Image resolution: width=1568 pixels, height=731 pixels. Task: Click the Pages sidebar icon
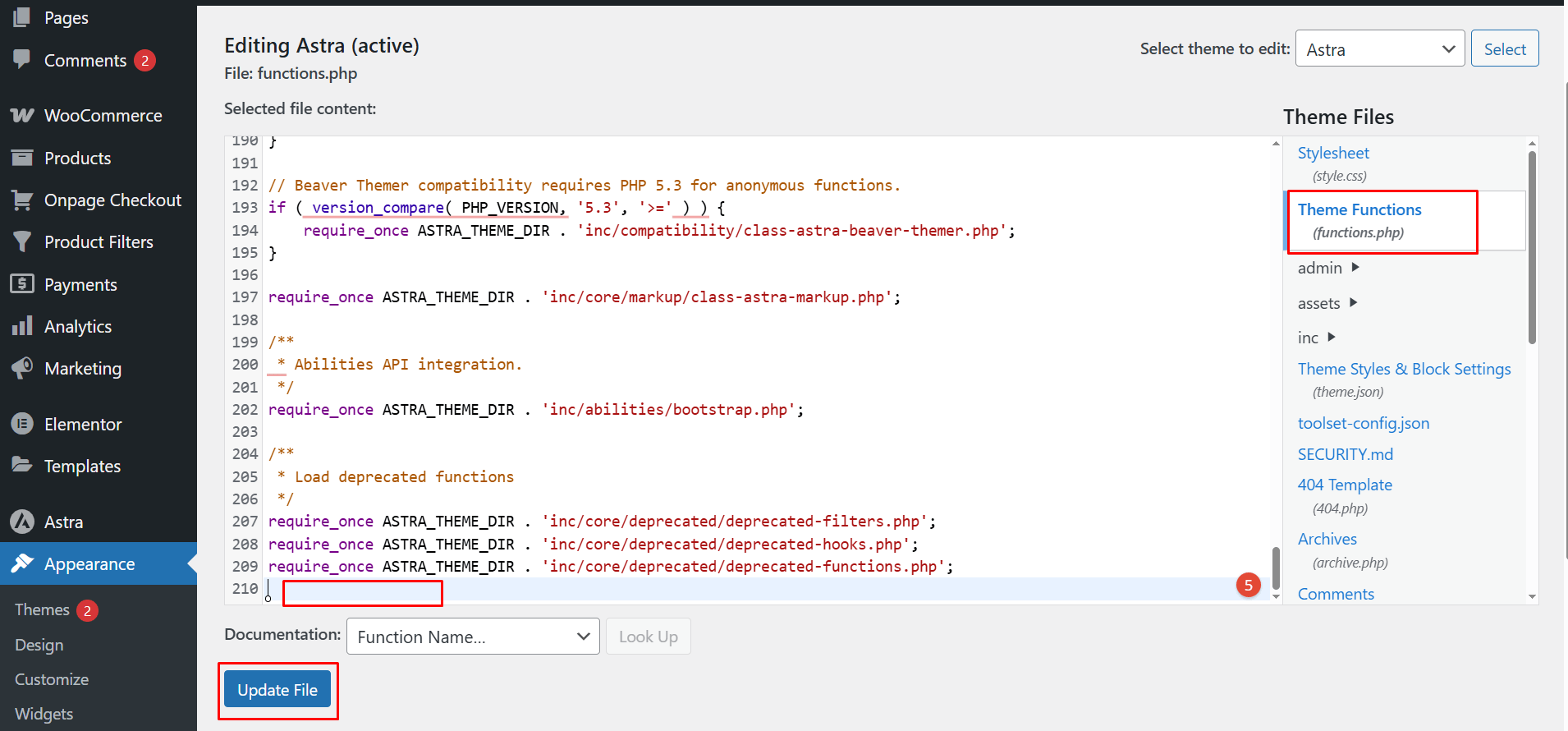pos(22,17)
